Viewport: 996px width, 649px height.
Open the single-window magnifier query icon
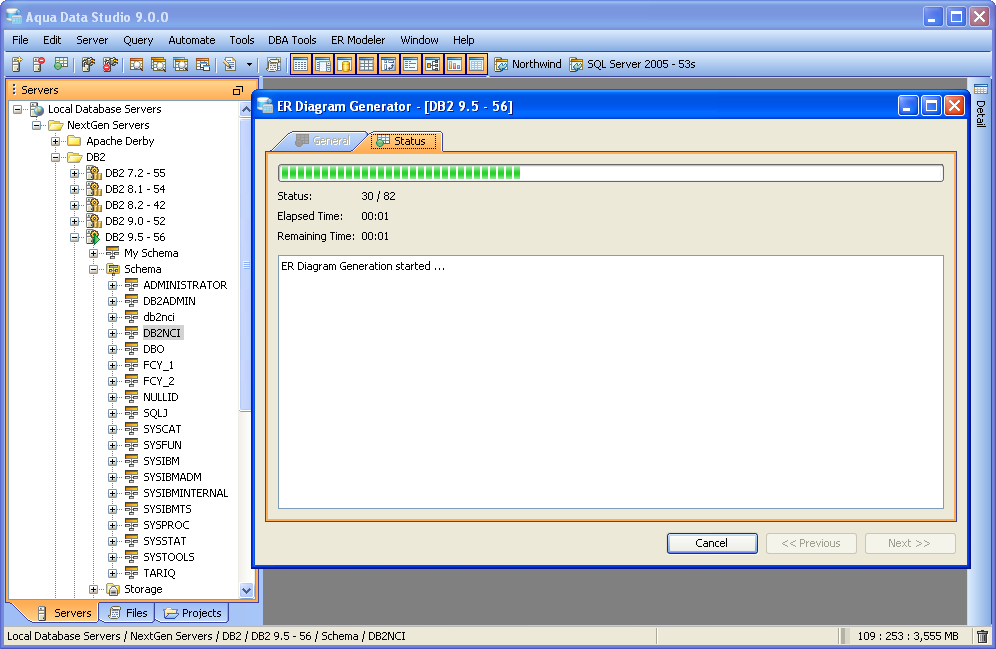click(x=136, y=64)
